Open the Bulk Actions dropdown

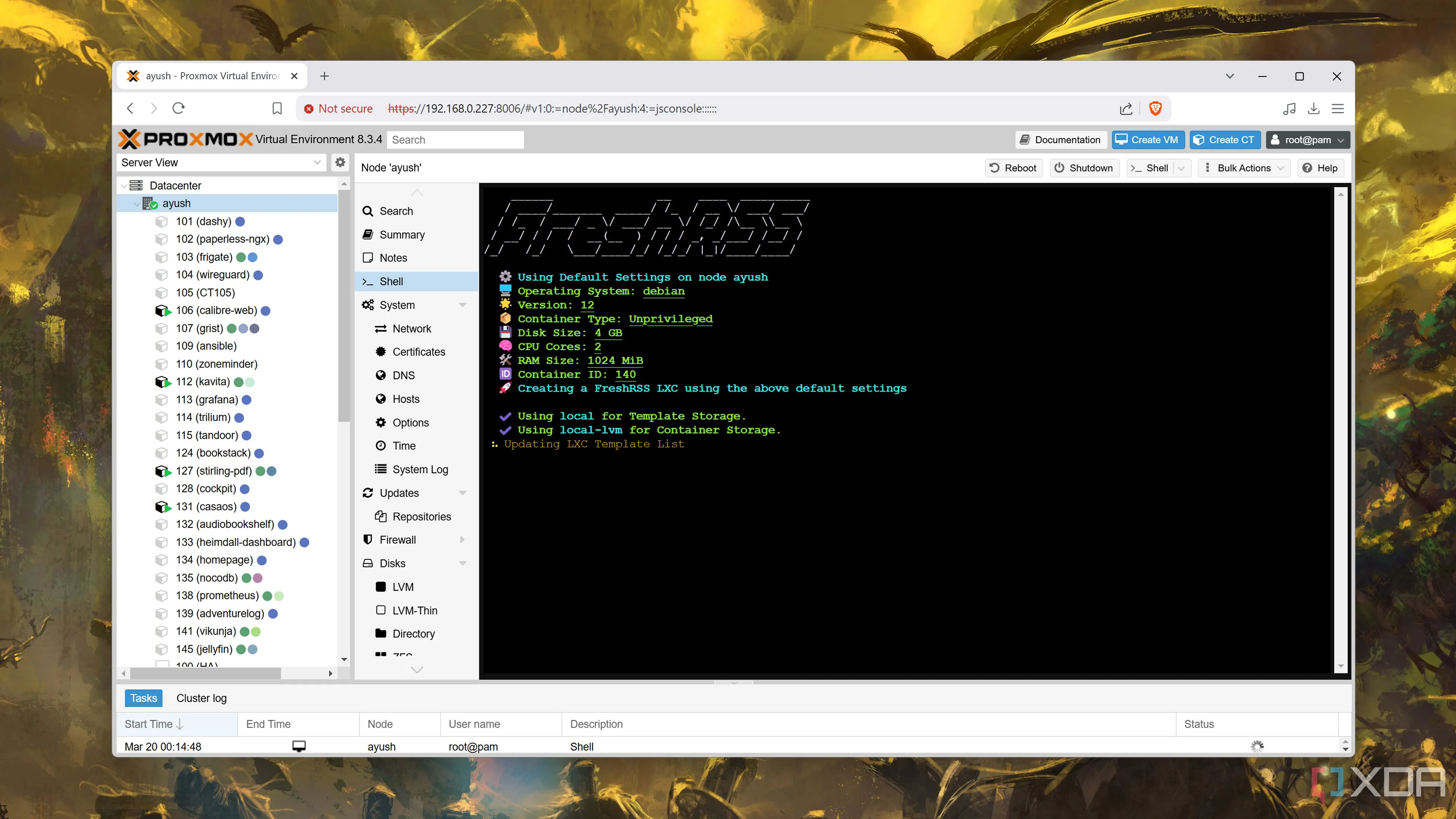click(x=1244, y=168)
